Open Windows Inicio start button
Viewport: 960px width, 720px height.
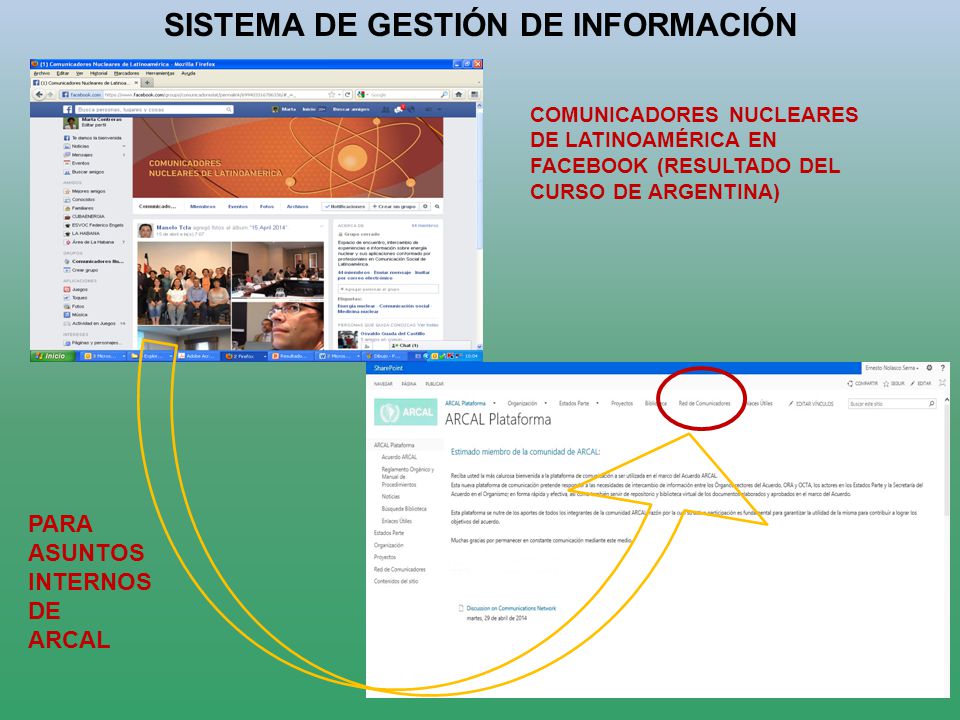51,356
